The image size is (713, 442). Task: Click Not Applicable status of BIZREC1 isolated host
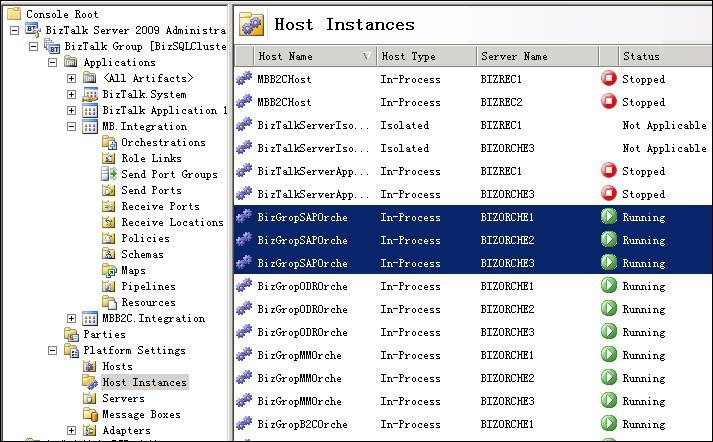tap(664, 126)
